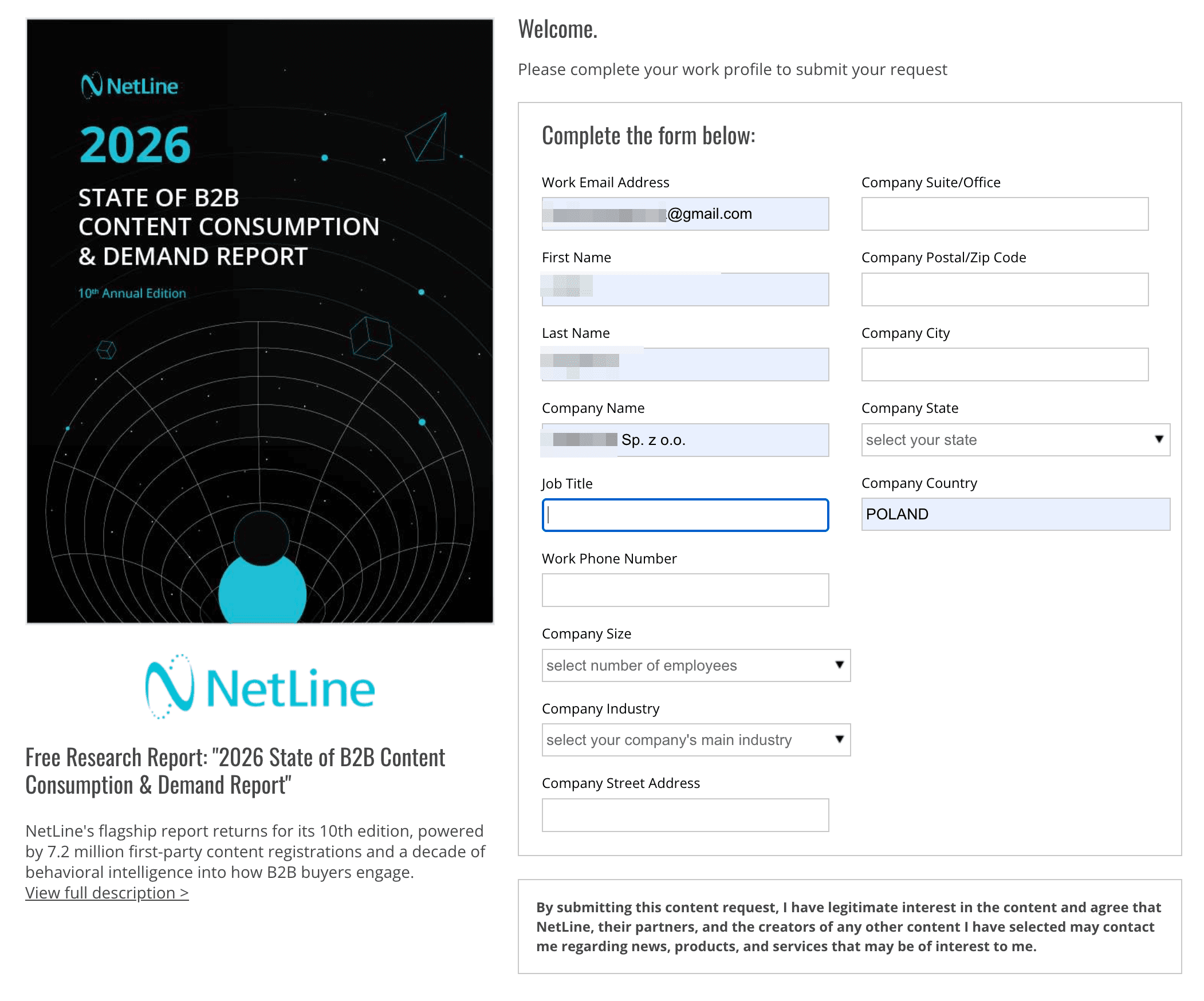
Task: Focus the Work Email Address field
Action: tap(685, 214)
